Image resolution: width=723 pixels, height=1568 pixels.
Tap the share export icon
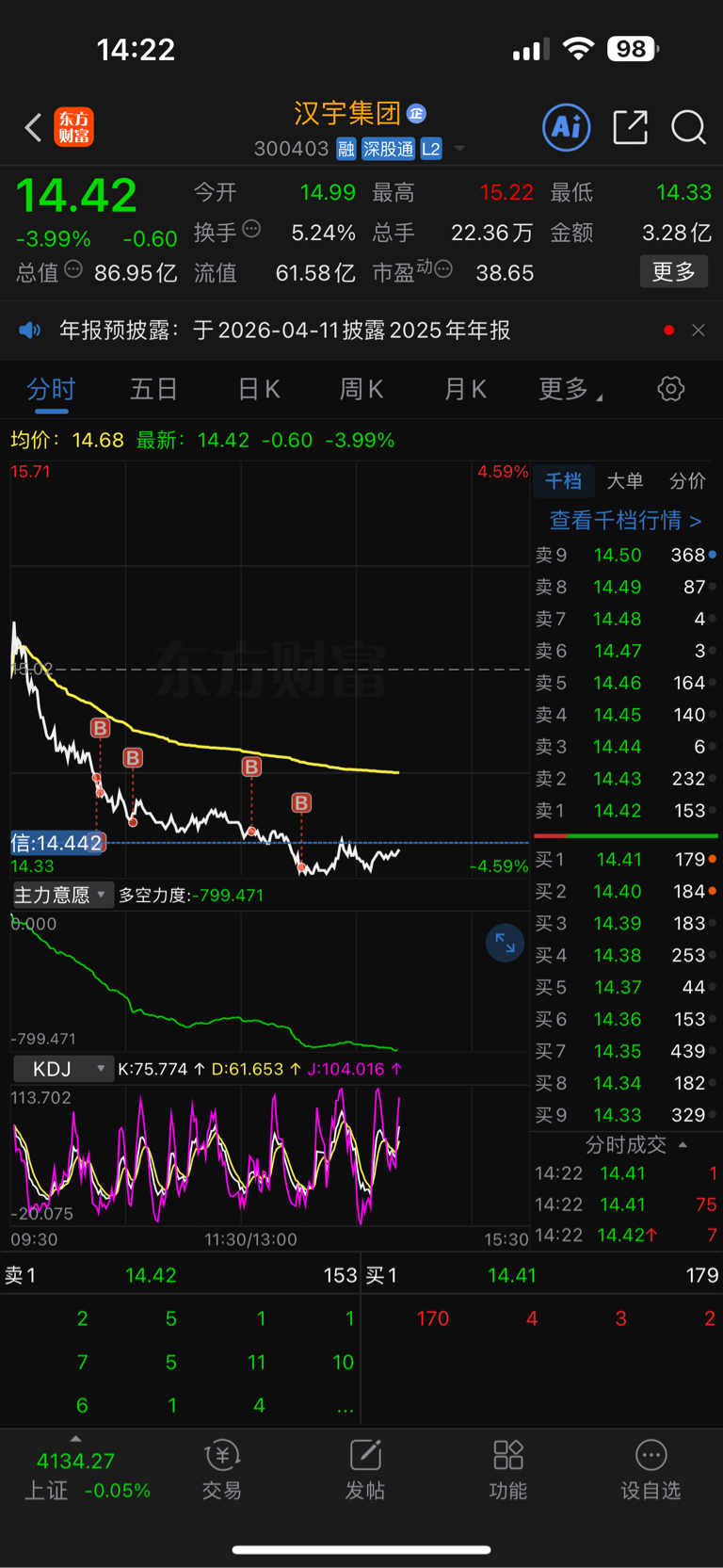(630, 127)
